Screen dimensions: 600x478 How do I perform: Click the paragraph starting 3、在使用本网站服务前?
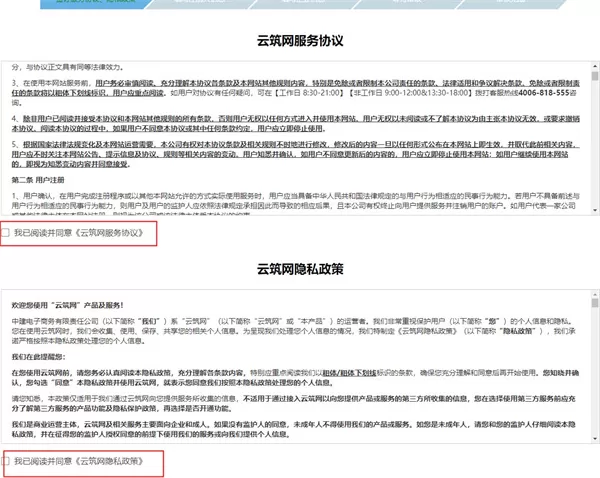(295, 93)
